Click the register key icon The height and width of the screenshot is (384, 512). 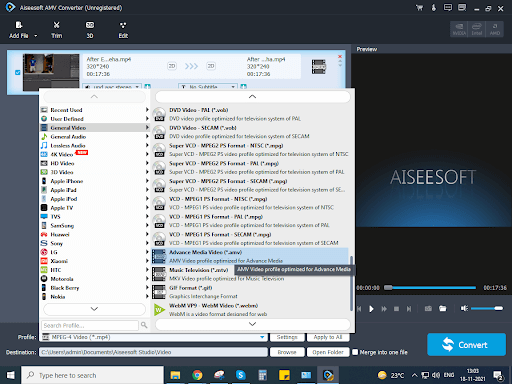434,8
